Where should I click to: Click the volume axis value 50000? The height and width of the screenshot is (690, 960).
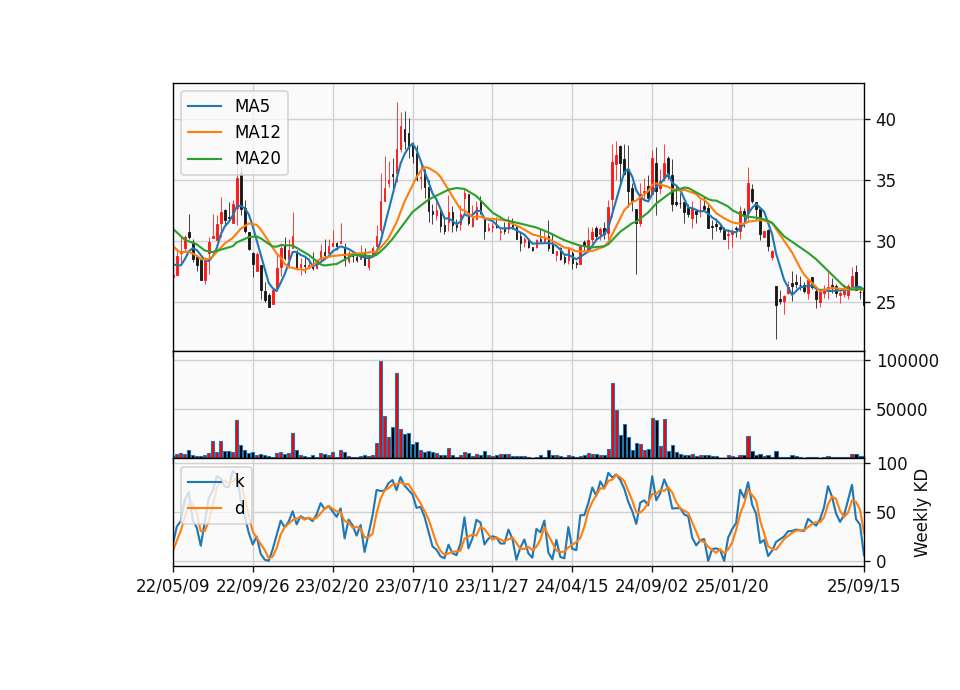(902, 410)
